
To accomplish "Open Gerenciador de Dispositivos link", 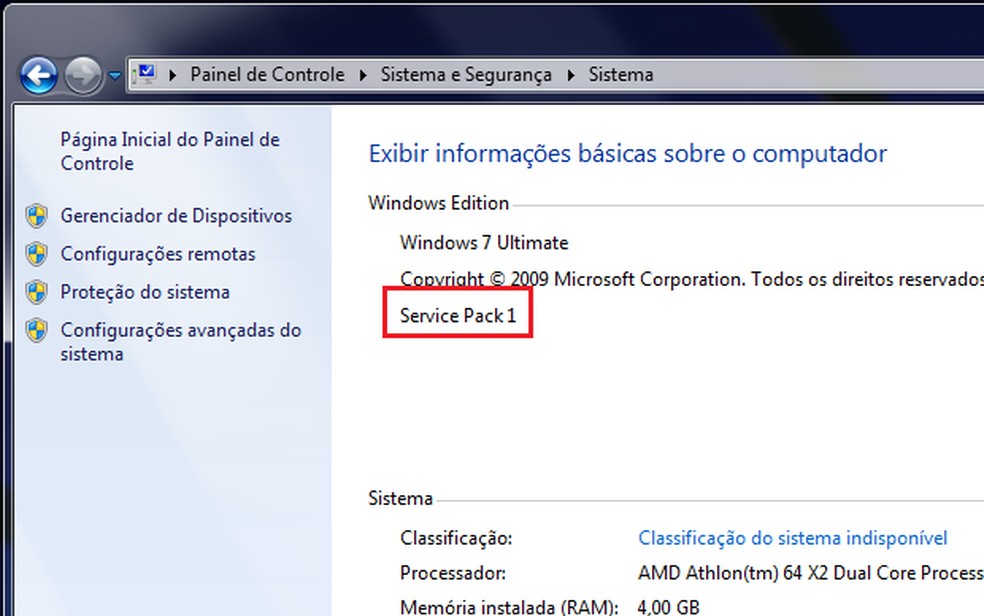I will tap(176, 216).
